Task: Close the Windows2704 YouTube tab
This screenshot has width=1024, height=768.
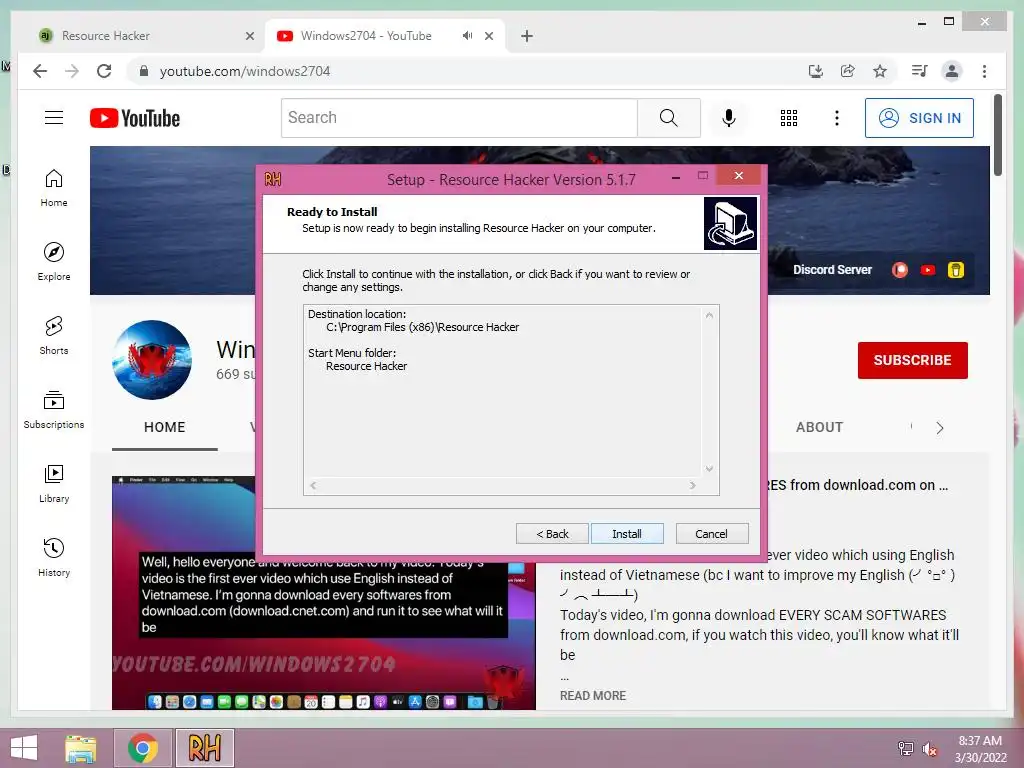Action: click(488, 36)
